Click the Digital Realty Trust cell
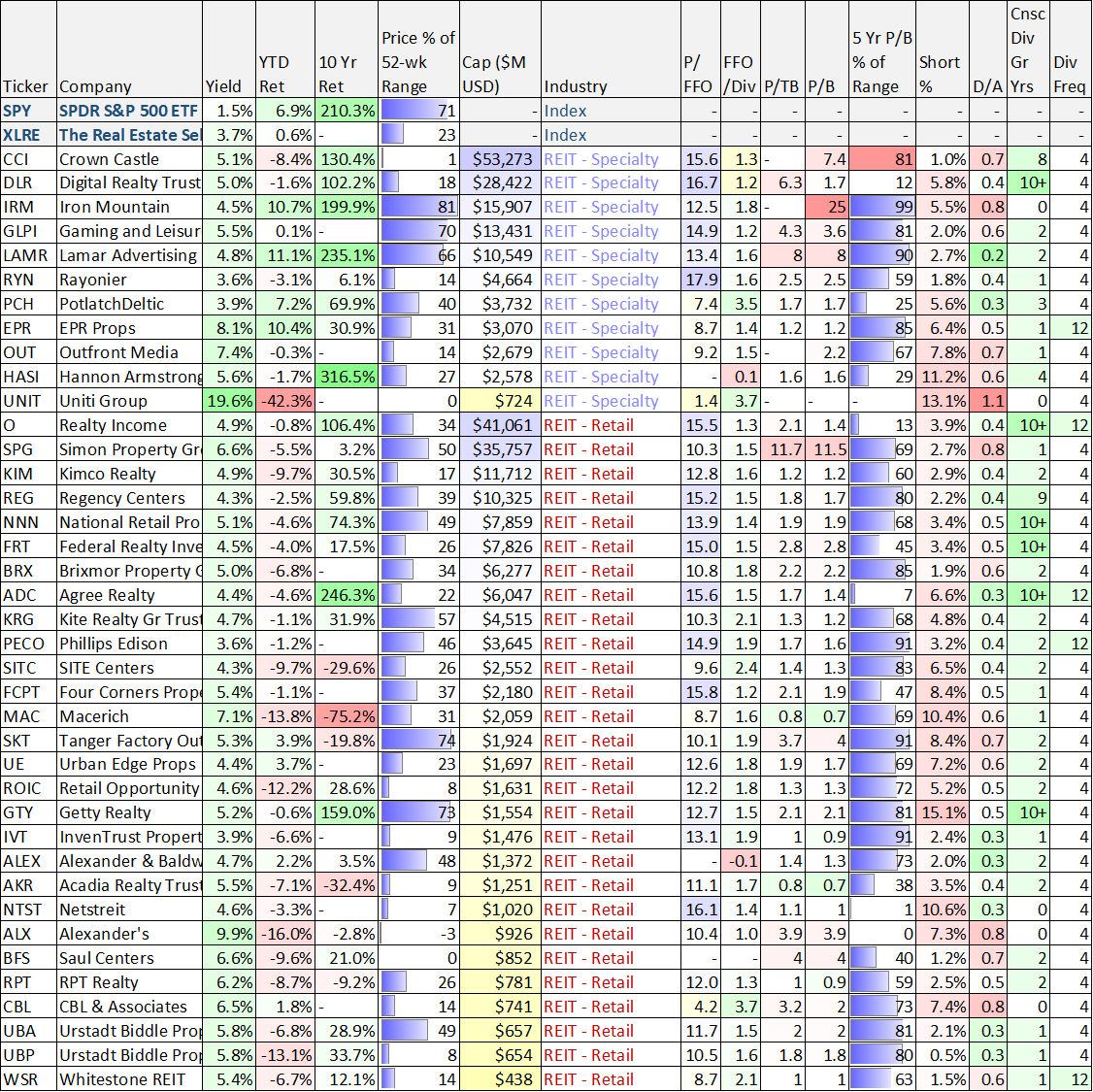This screenshot has width=1093, height=1092. pyautogui.click(x=130, y=182)
